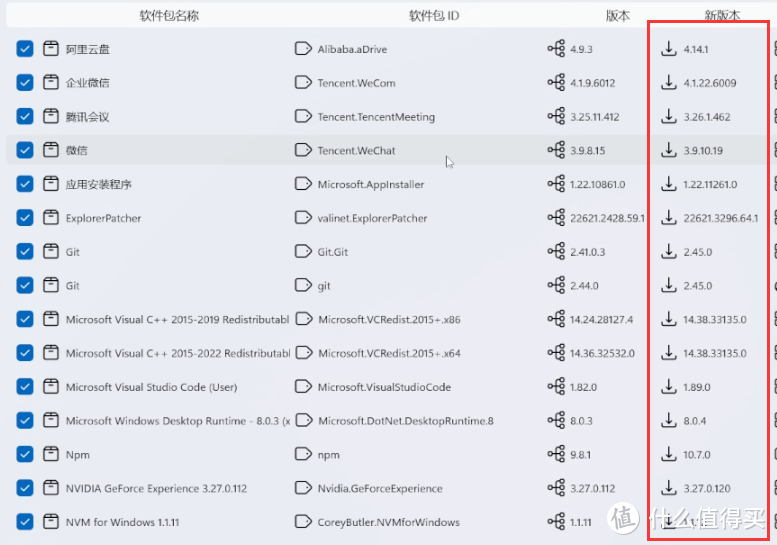Uncheck Microsoft Visual Studio Code (User) checkbox

25,386
